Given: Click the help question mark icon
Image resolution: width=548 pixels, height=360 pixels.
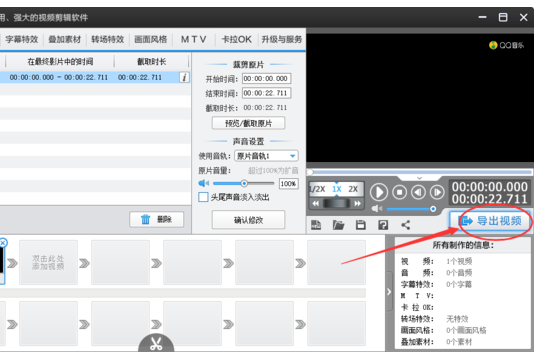Looking at the screenshot, I should pyautogui.click(x=383, y=225).
